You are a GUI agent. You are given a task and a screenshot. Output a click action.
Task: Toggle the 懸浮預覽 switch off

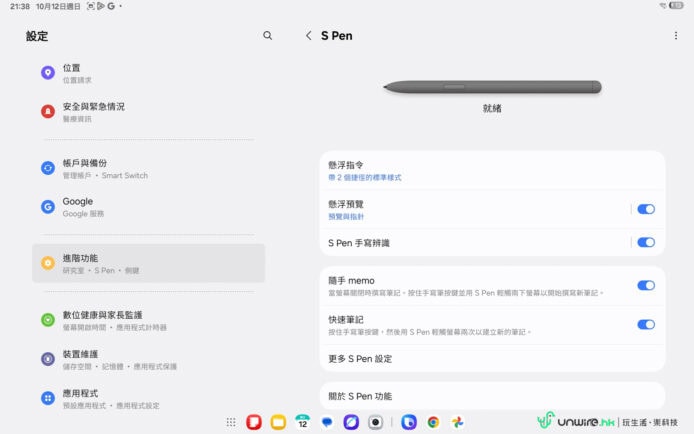646,209
